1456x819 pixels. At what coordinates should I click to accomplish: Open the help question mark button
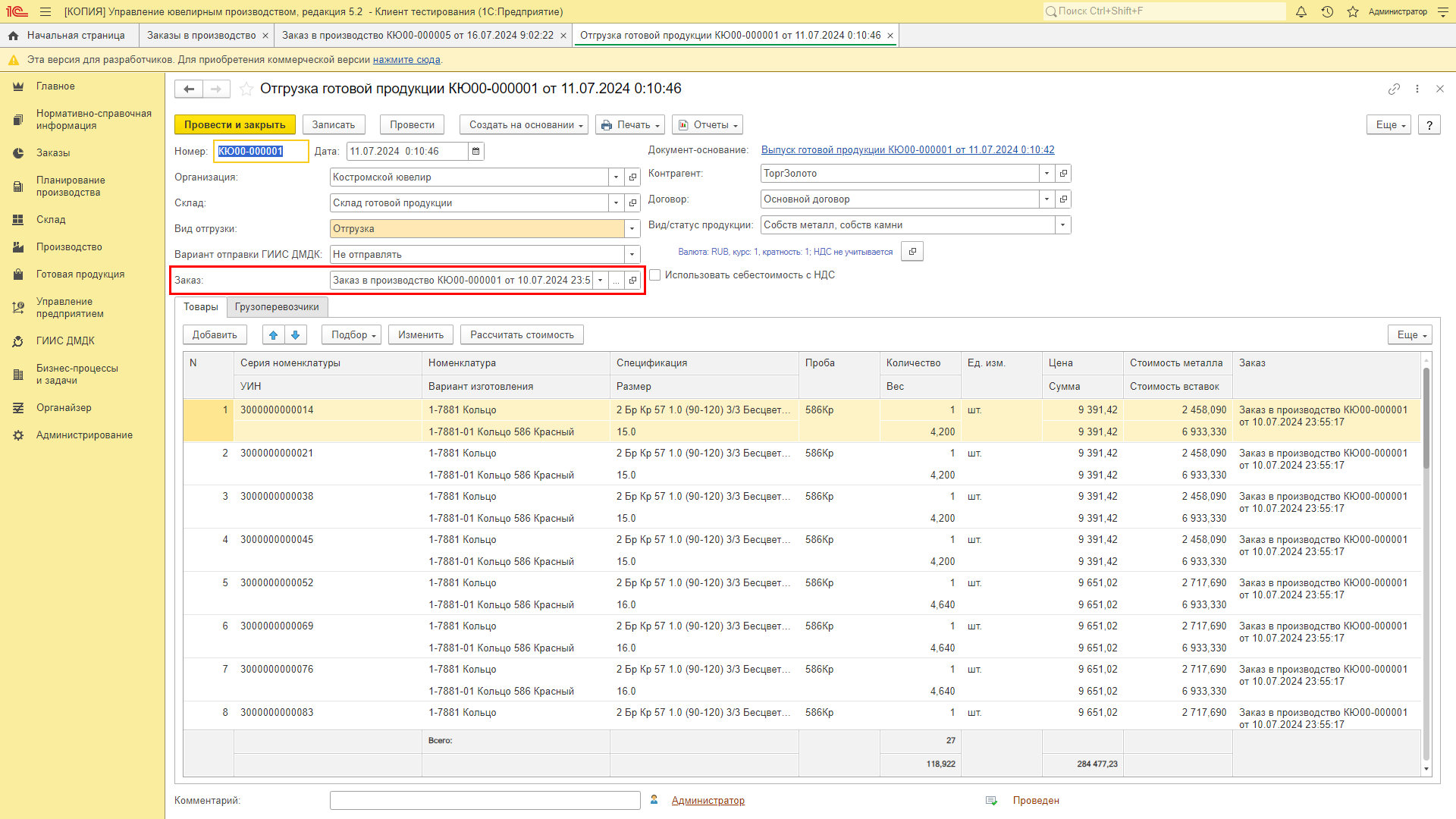point(1429,125)
